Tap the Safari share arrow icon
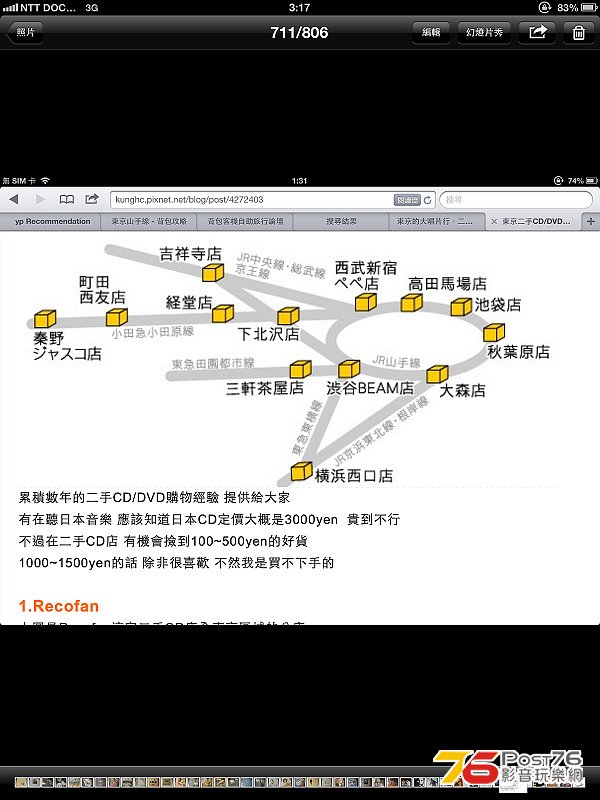 [92, 199]
